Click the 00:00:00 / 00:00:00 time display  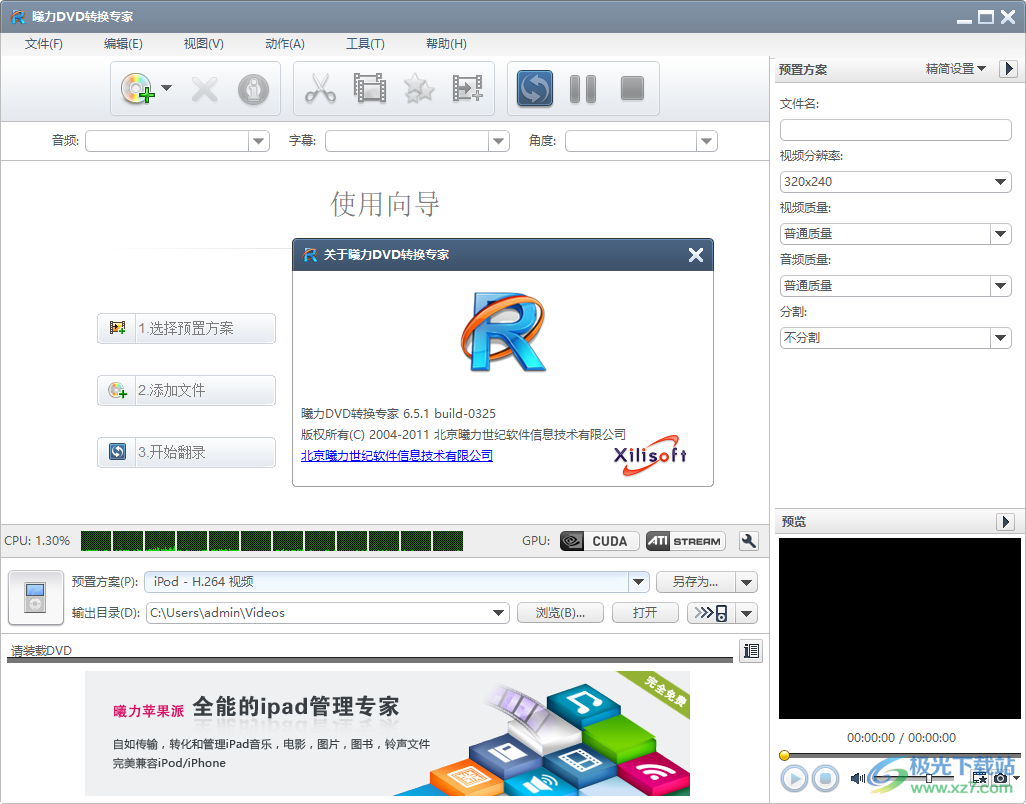tap(901, 737)
